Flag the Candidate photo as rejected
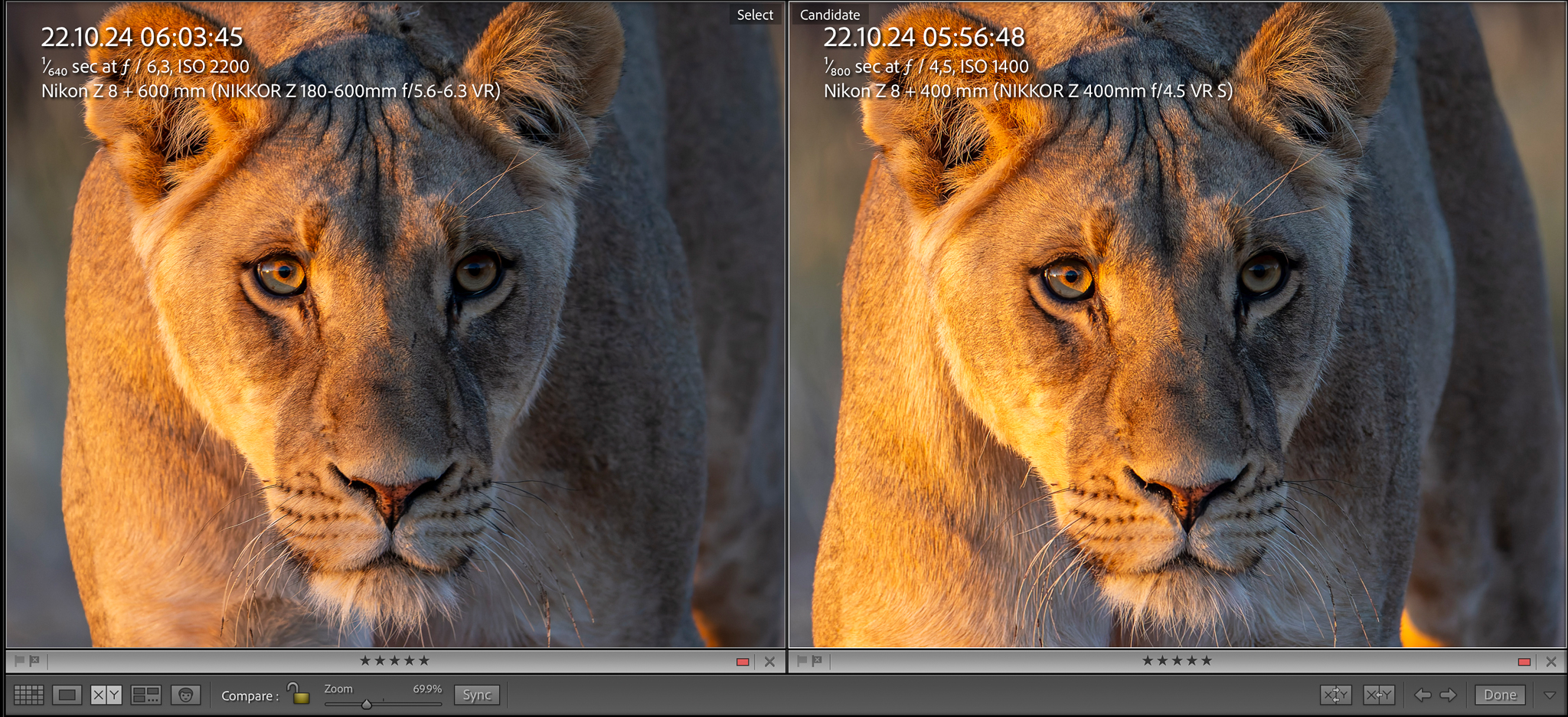The height and width of the screenshot is (717, 1568). (817, 660)
